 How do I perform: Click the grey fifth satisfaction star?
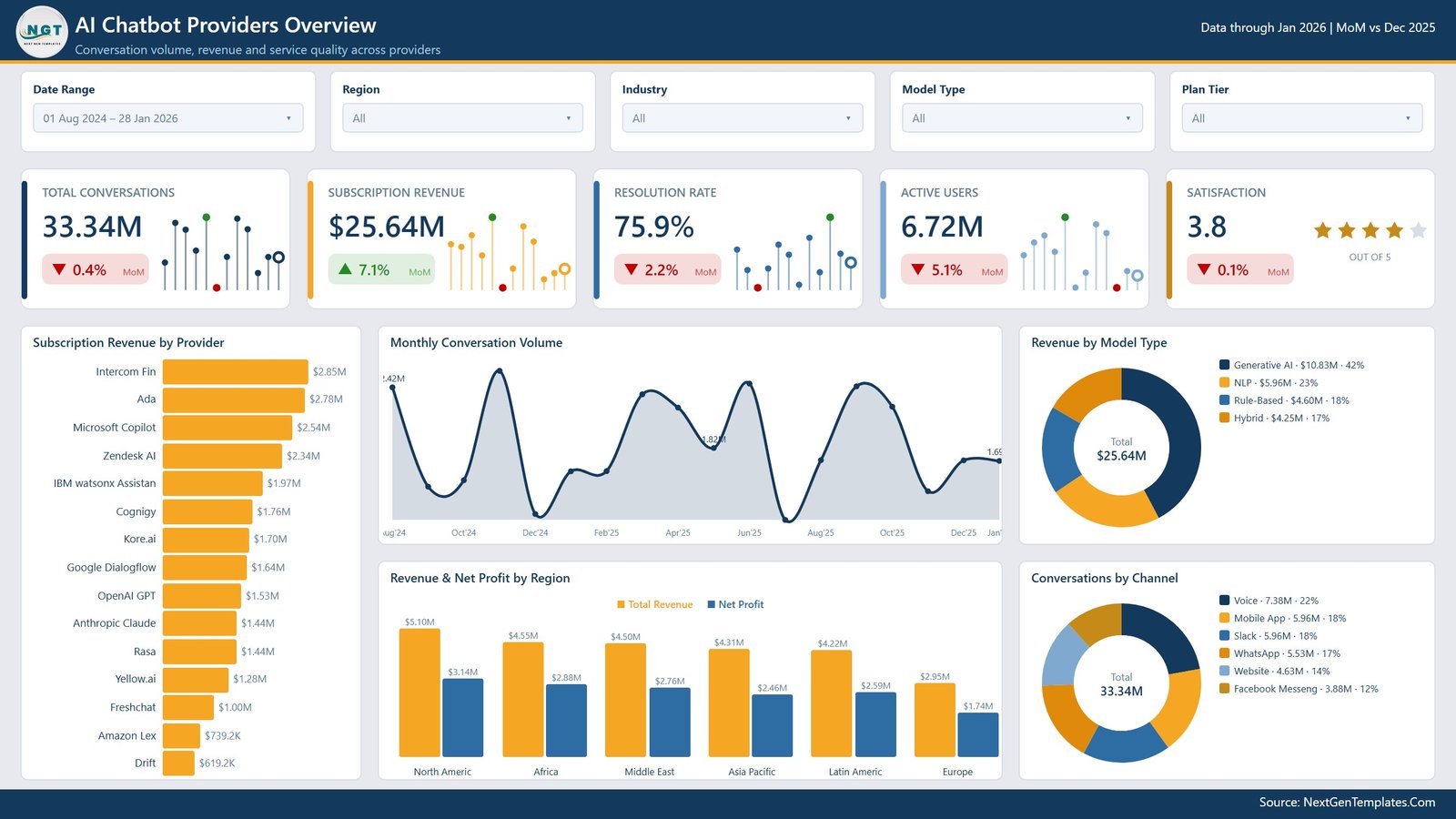click(x=1418, y=230)
